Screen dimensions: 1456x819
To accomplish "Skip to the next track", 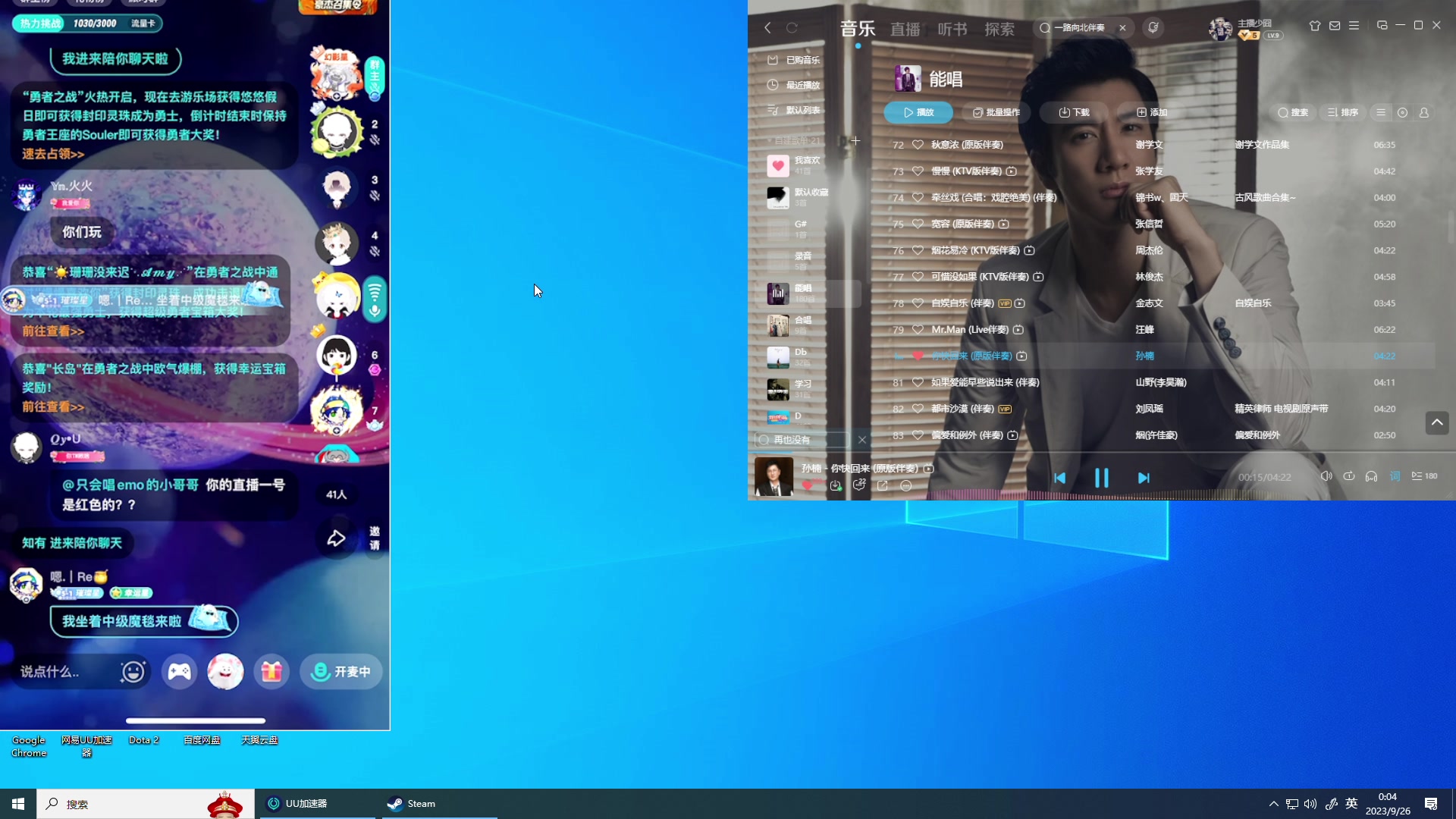I will point(1144,478).
